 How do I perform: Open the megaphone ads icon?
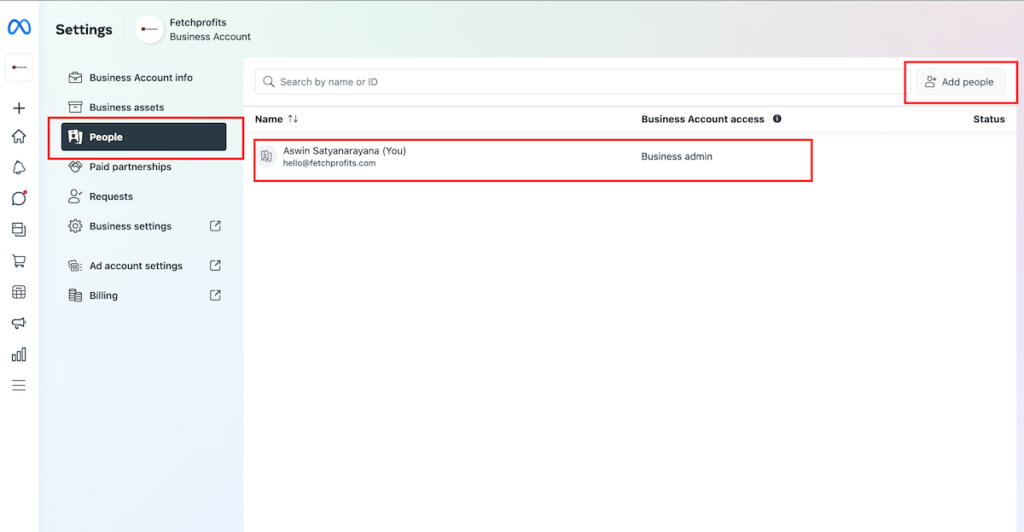coord(19,323)
